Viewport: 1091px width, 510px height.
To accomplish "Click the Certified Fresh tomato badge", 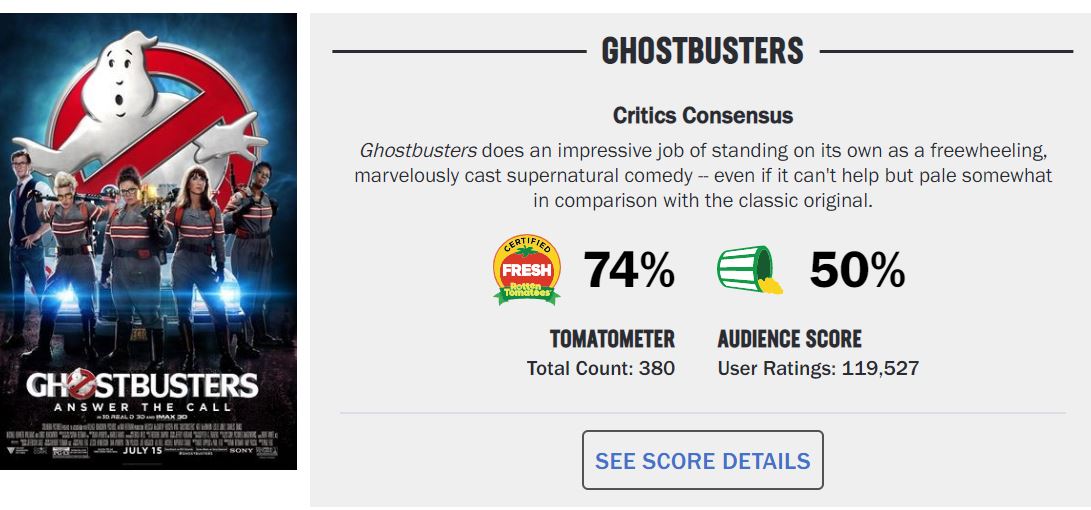I will tap(527, 270).
